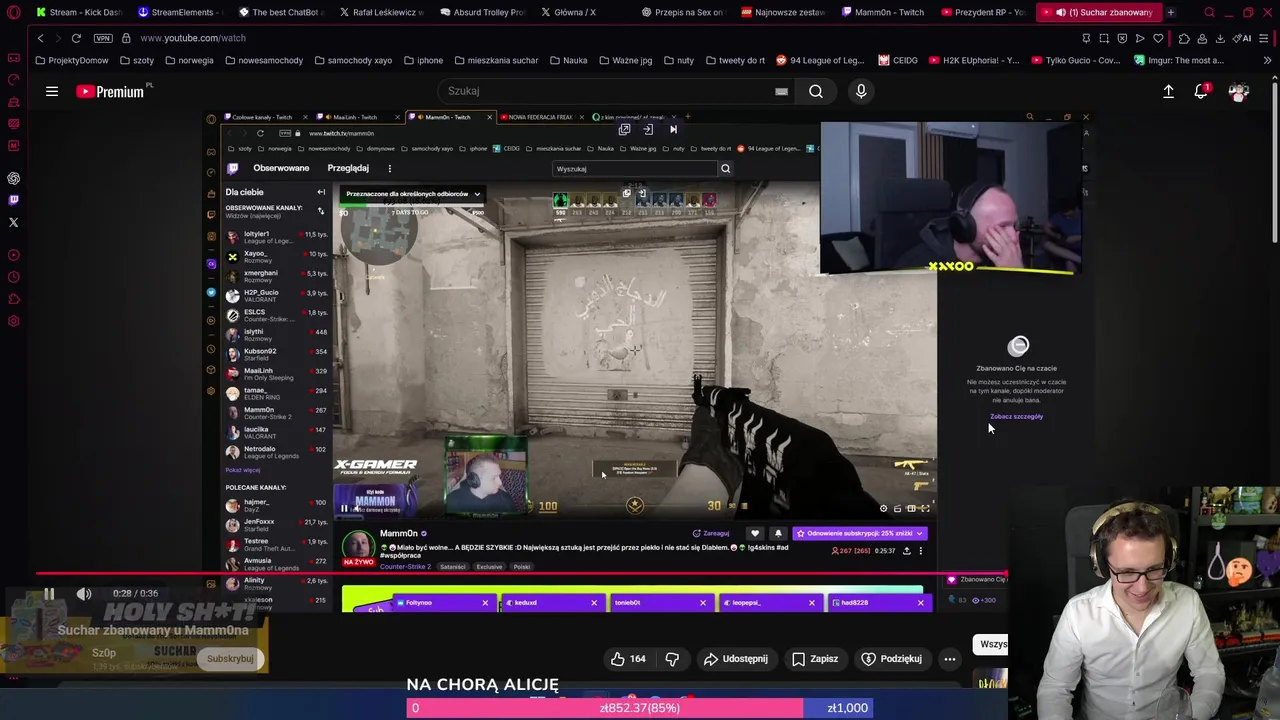Switch to Stream - Kick Dashboard tab
Image resolution: width=1280 pixels, height=720 pixels.
point(78,12)
